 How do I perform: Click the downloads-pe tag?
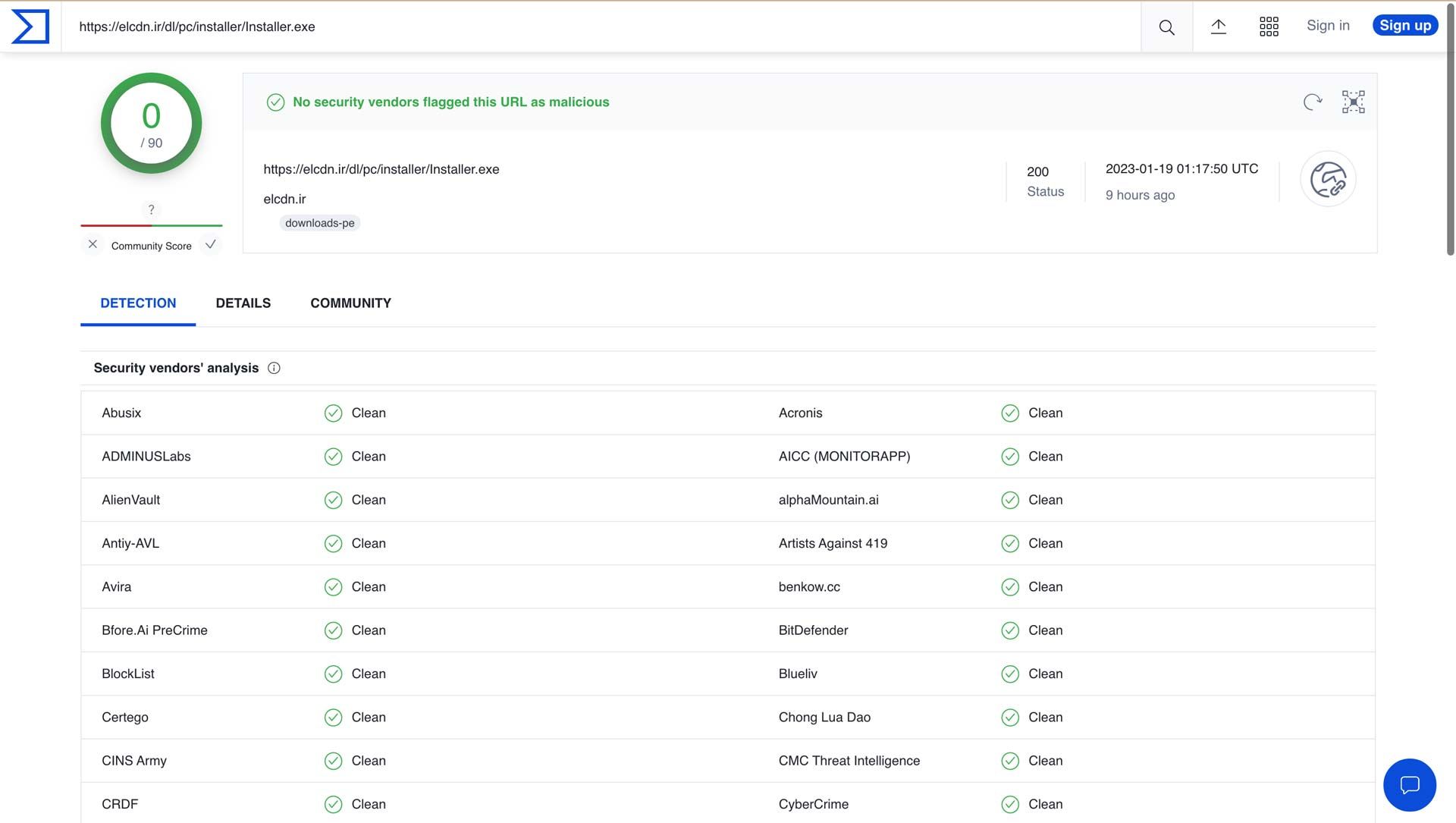(320, 223)
